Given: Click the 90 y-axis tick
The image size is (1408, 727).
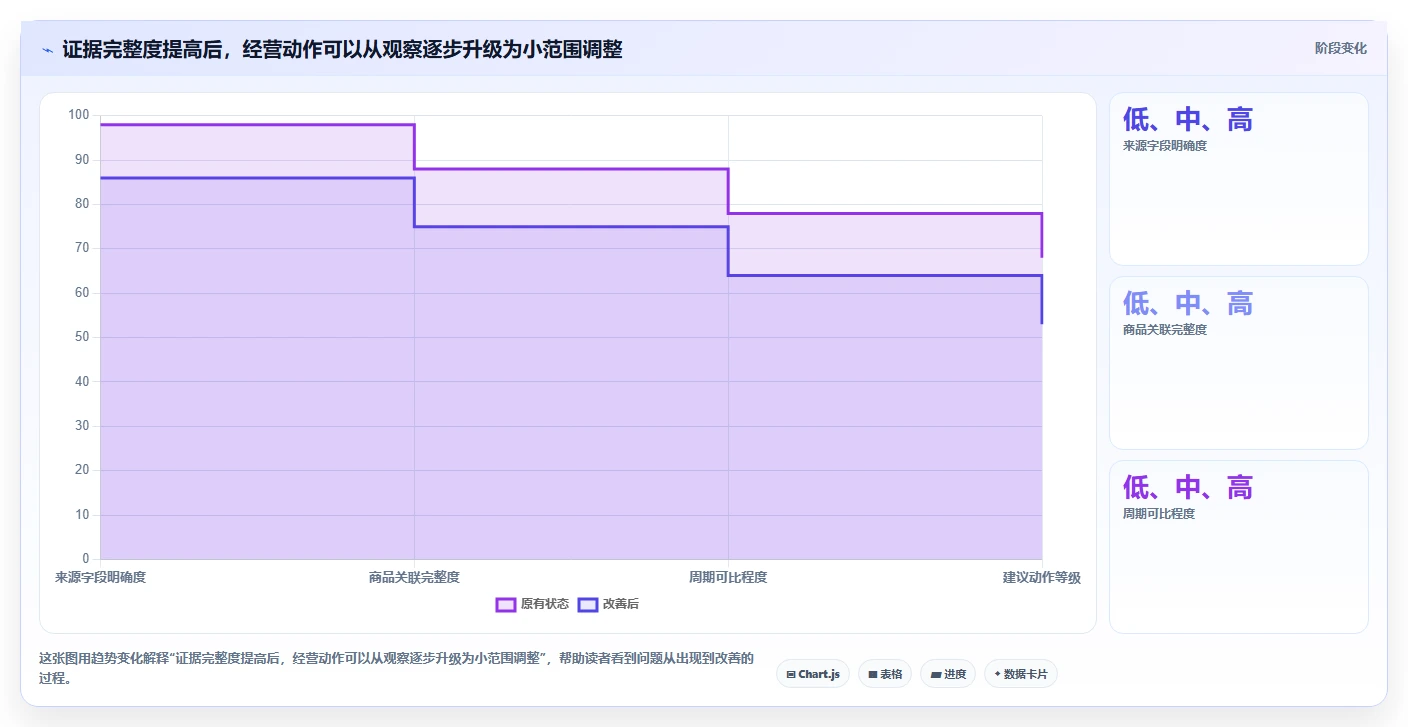Looking at the screenshot, I should tap(82, 160).
